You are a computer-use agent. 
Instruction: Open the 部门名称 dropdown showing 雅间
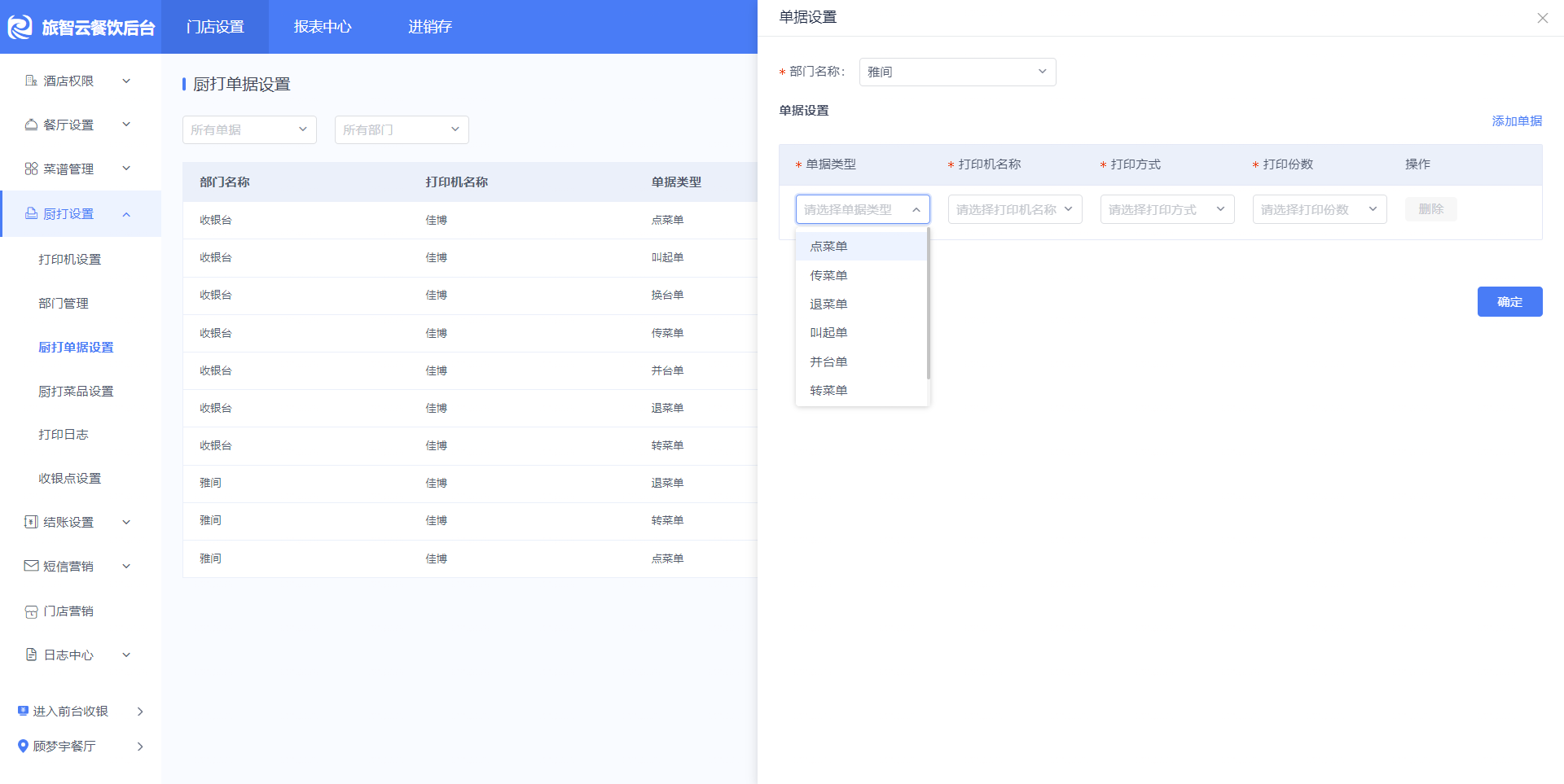pos(957,72)
